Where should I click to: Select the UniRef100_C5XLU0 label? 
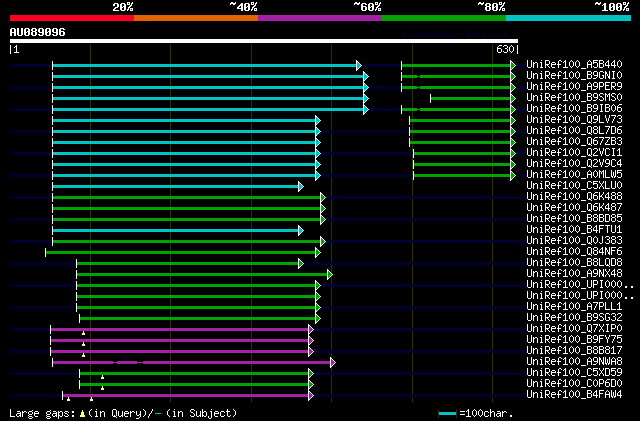(574, 185)
